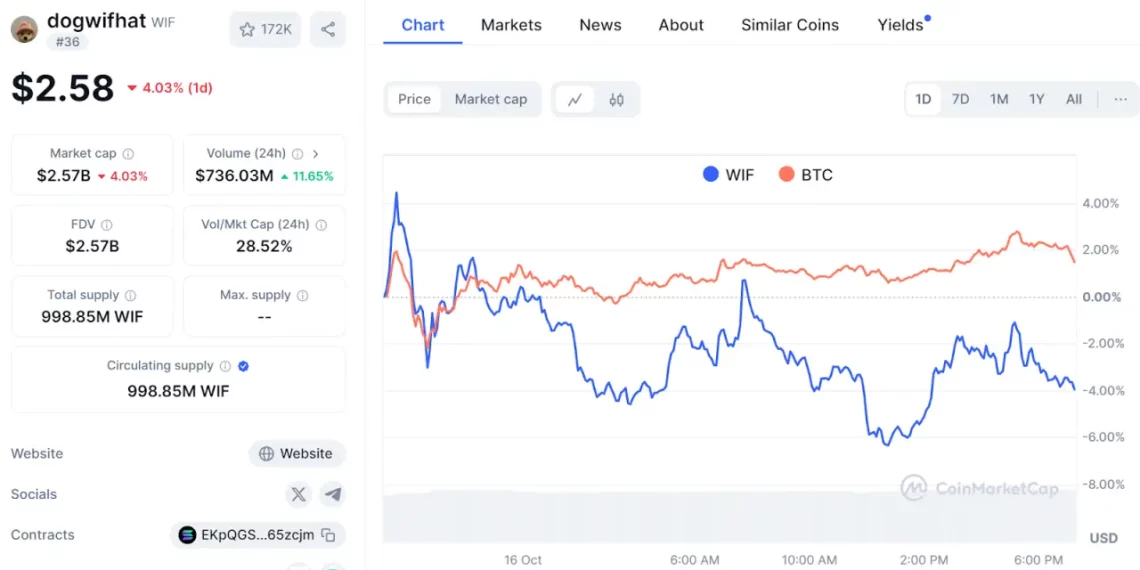Viewport: 1140px width, 570px height.
Task: Open the Similar Coins tab
Action: 789,25
